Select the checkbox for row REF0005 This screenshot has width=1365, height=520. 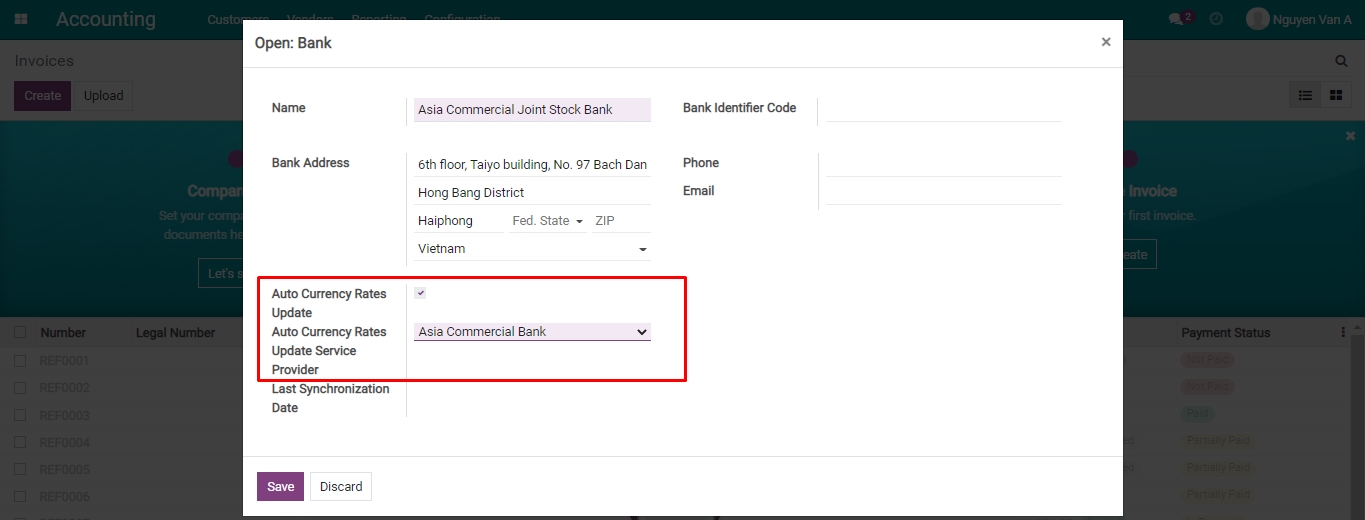click(x=20, y=469)
